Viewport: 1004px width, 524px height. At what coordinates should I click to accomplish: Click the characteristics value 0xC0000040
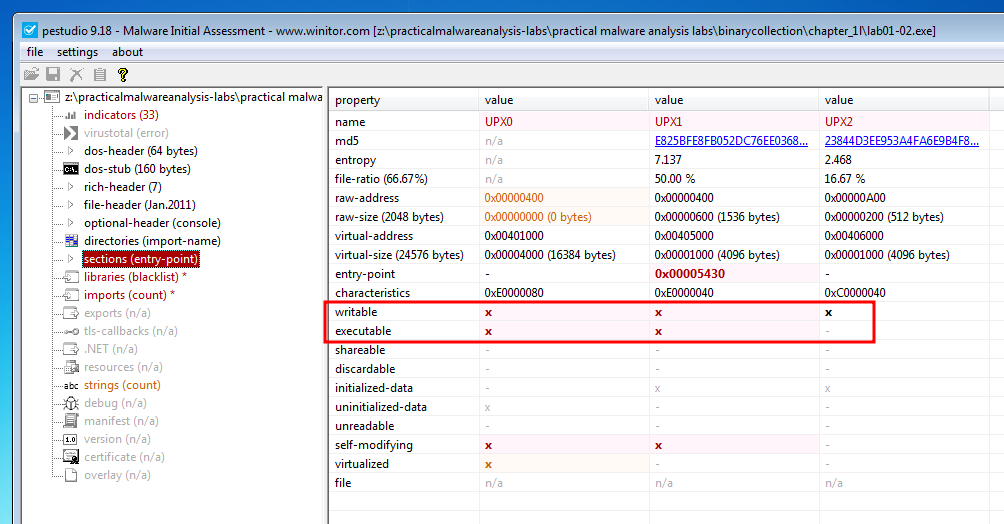click(855, 293)
